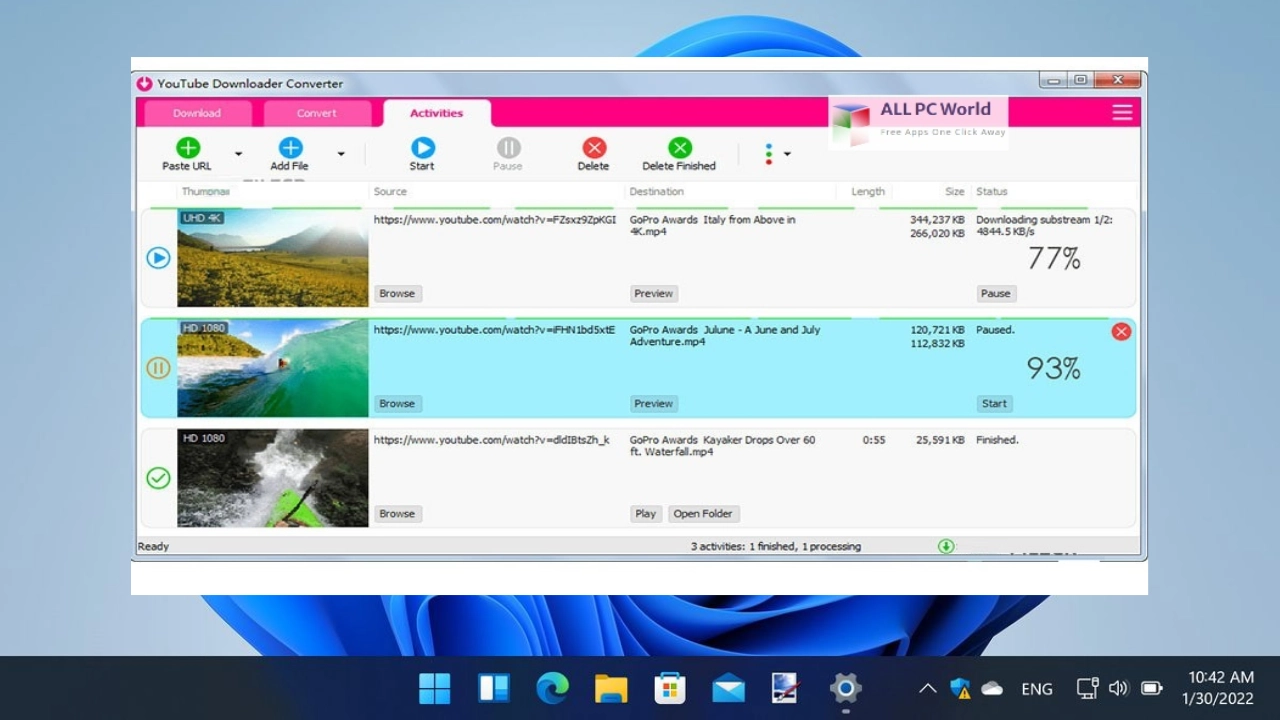Click the HD 1080 kayak waterfall thumbnail
The height and width of the screenshot is (720, 1280).
coord(273,478)
